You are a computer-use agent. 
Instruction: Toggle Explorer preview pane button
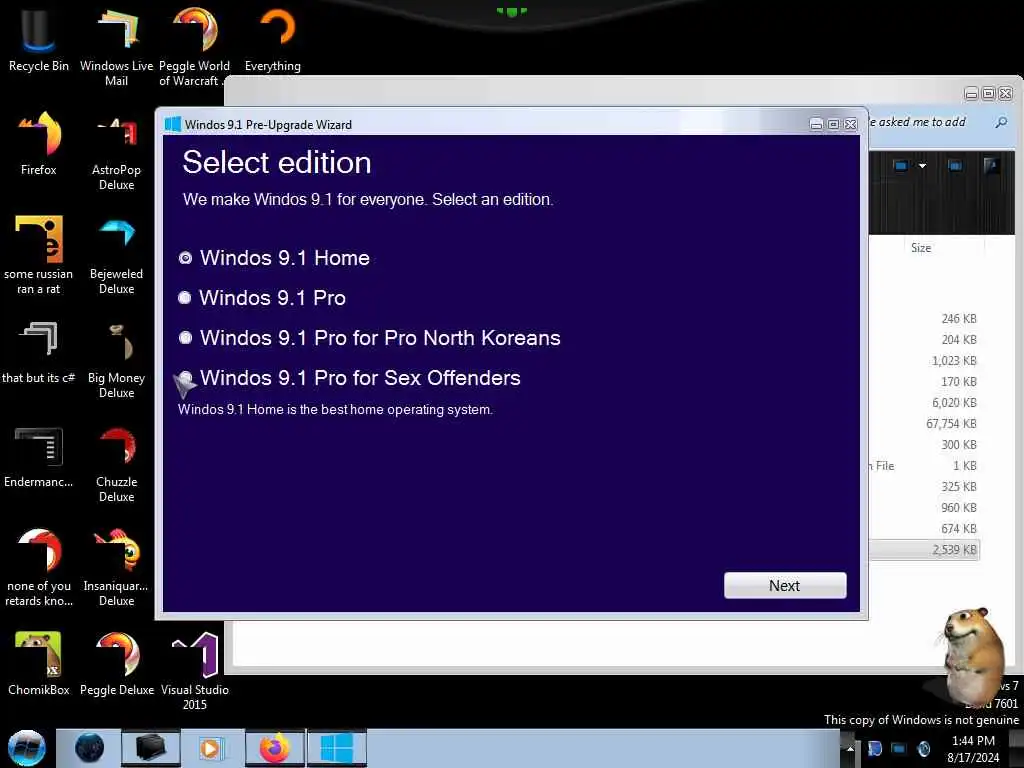click(x=955, y=166)
